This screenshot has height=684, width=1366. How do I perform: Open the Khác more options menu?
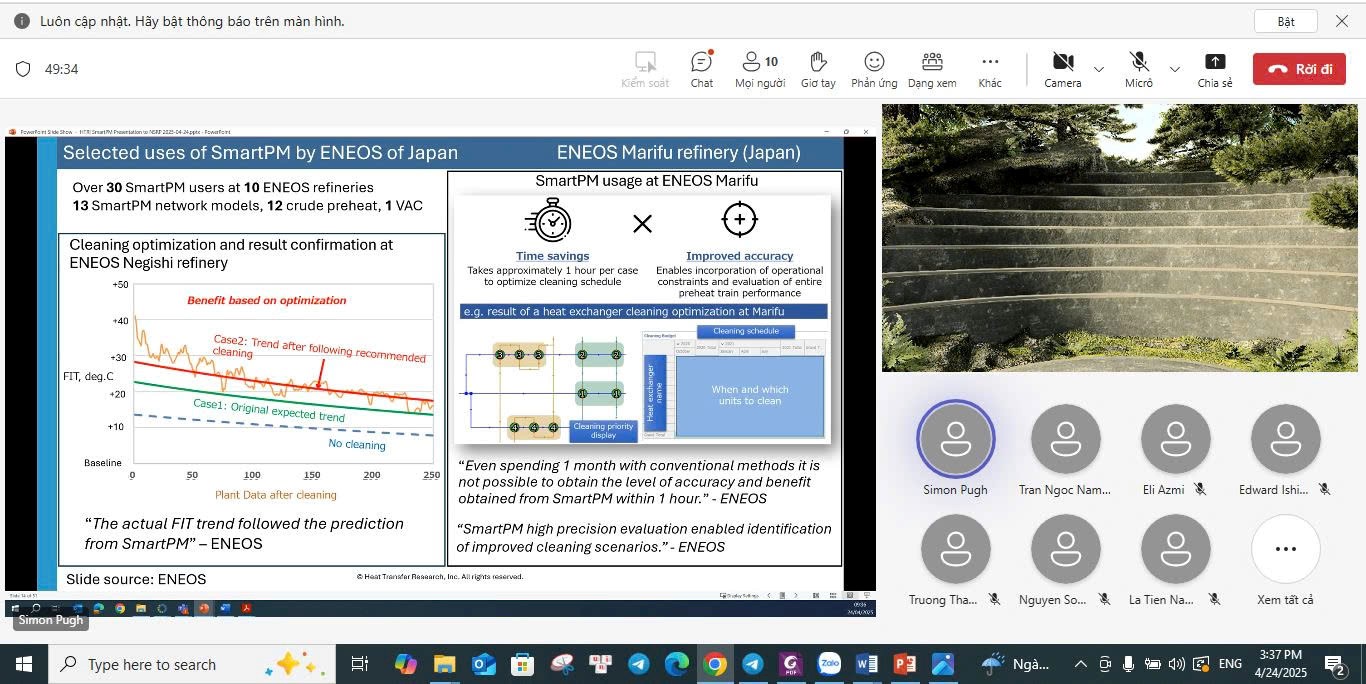990,69
